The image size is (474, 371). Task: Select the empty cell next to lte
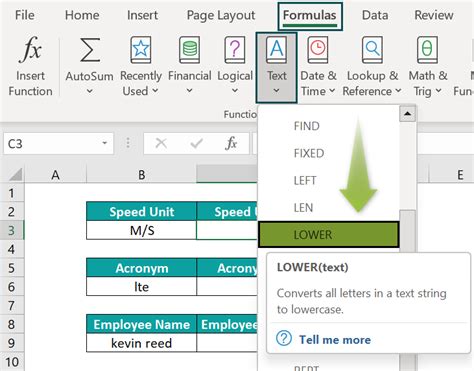pos(227,287)
